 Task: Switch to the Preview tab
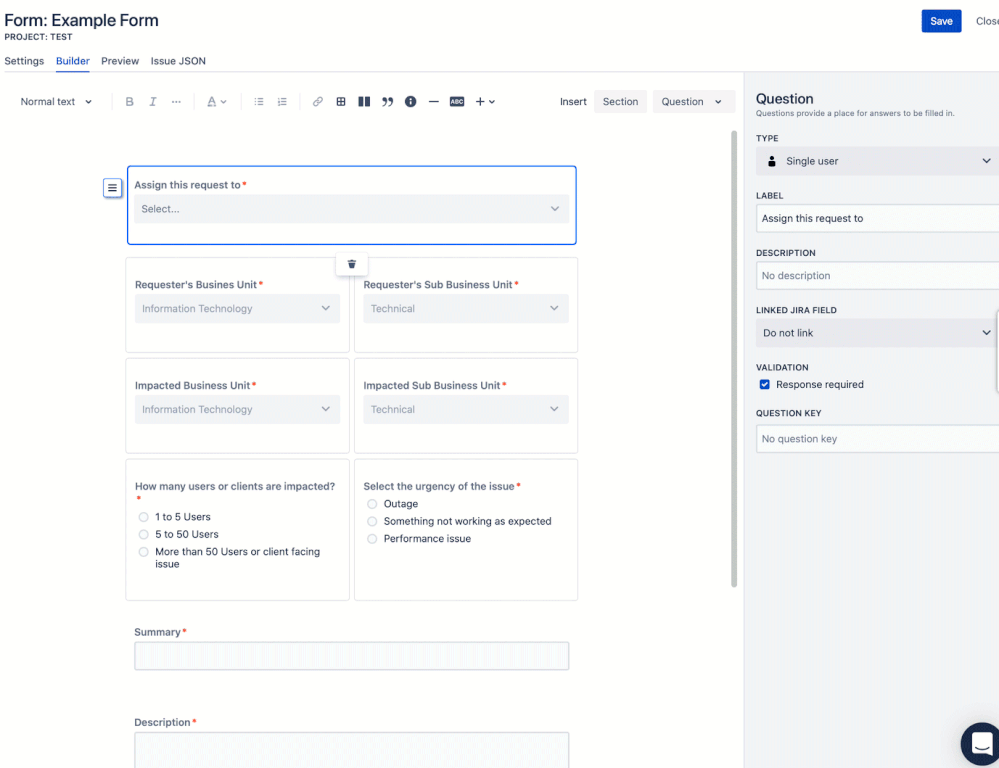pyautogui.click(x=119, y=60)
